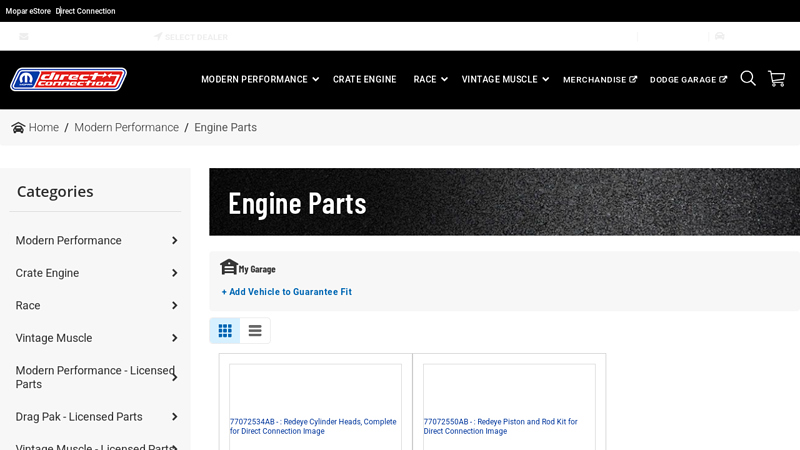This screenshot has width=800, height=450.
Task: Click the home car icon in breadcrumb
Action: [18, 128]
